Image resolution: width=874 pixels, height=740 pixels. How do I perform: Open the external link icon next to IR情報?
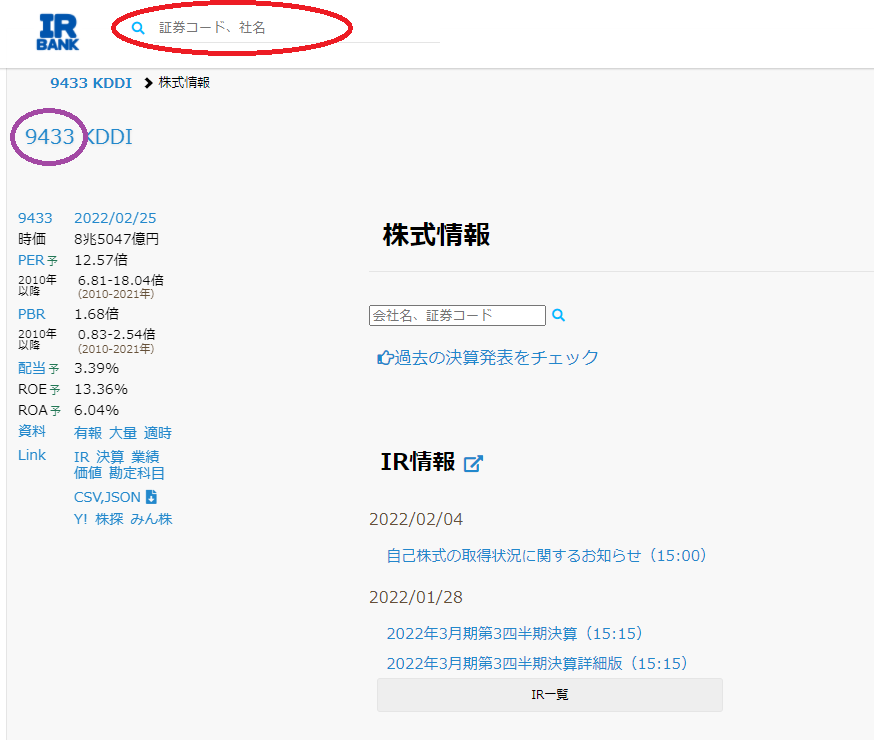tap(473, 463)
